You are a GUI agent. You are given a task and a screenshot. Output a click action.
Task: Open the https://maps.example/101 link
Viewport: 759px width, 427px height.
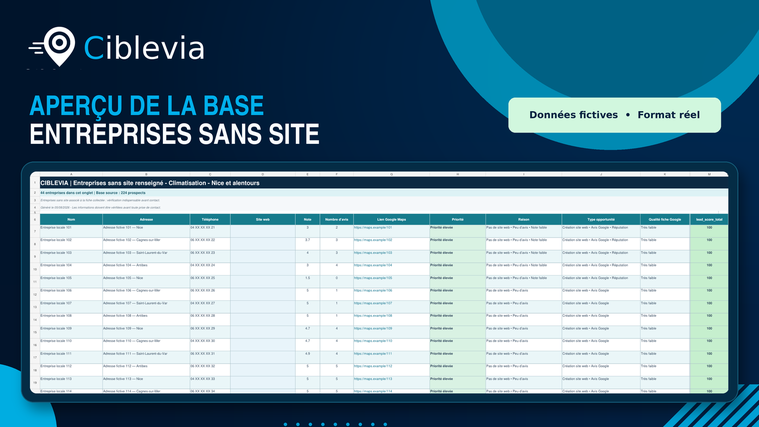point(373,228)
